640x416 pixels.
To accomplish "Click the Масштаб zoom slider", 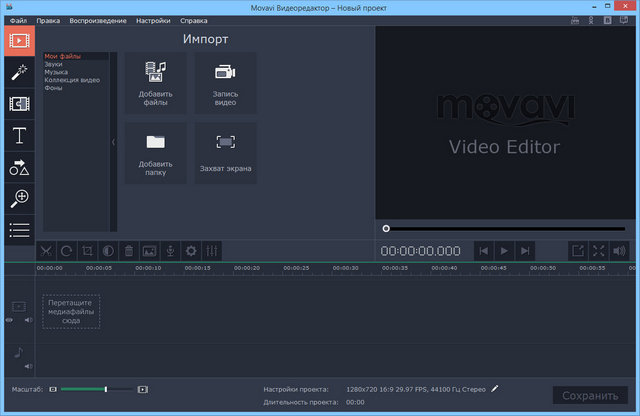I will click(x=95, y=388).
